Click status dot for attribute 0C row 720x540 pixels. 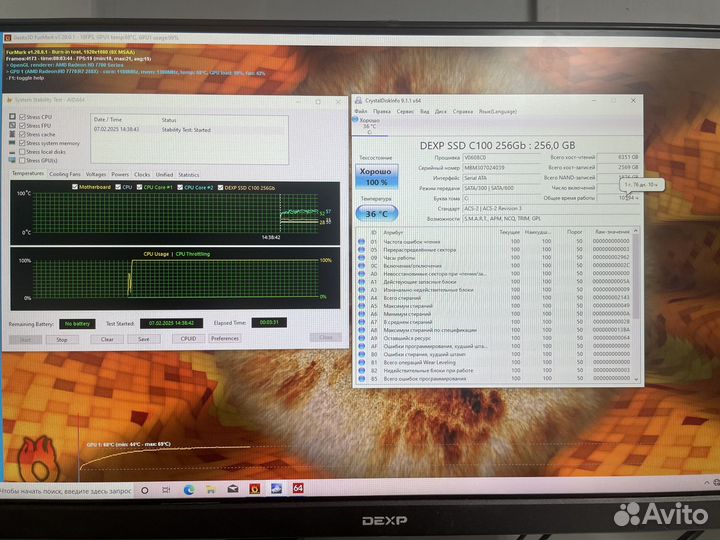(361, 265)
